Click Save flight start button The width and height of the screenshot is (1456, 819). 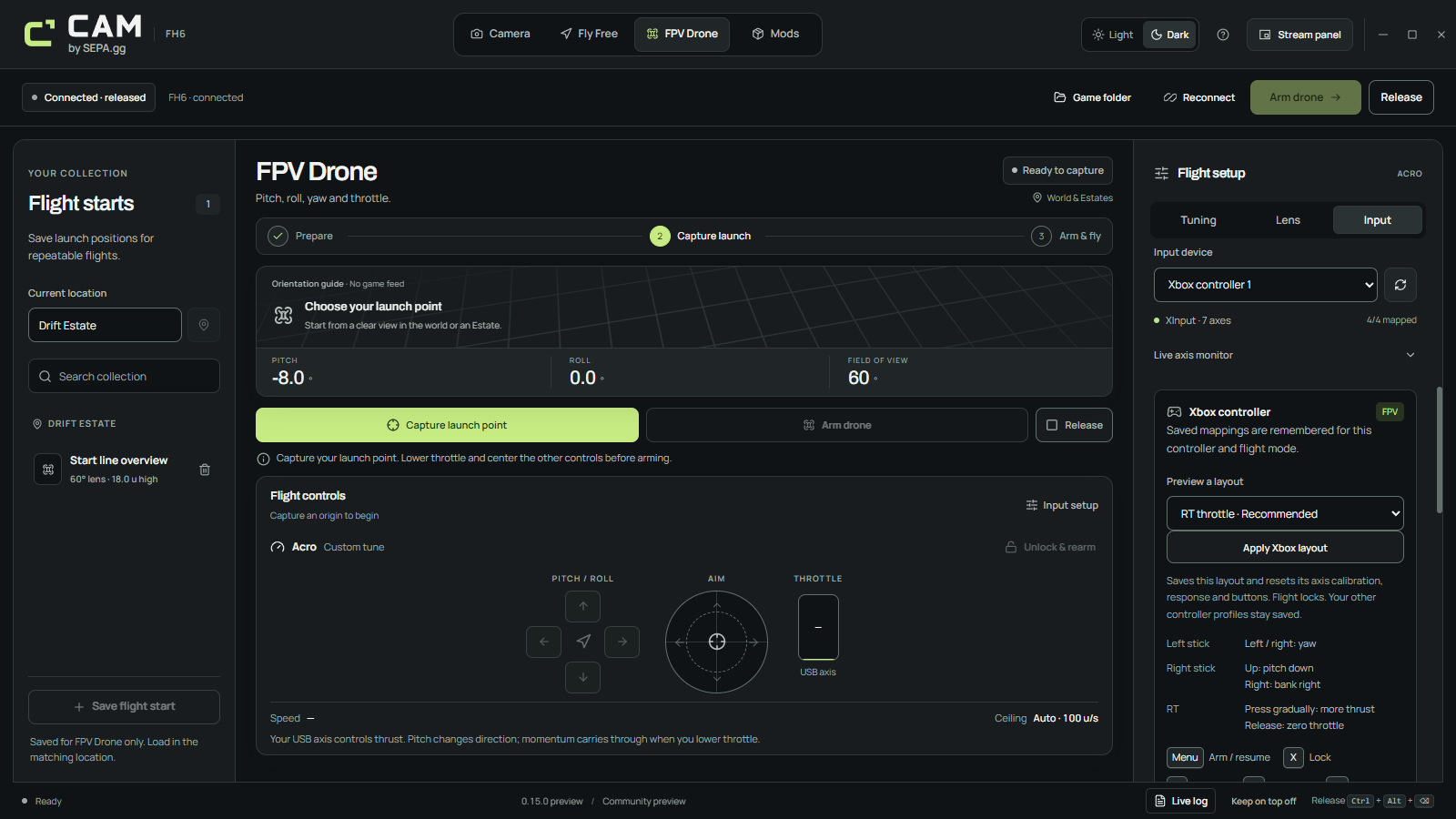[124, 707]
